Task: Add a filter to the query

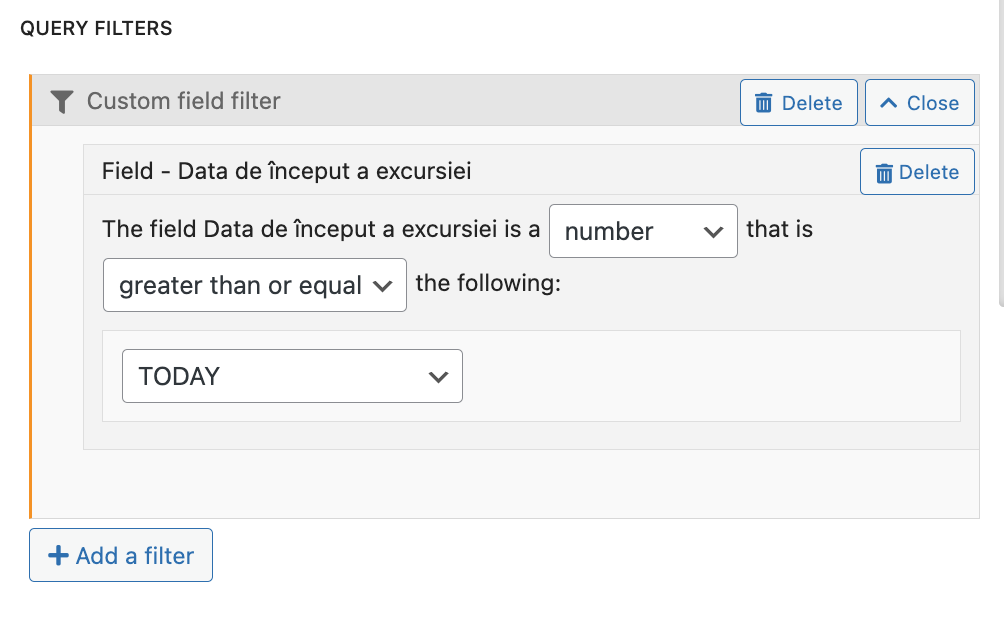Action: (121, 555)
